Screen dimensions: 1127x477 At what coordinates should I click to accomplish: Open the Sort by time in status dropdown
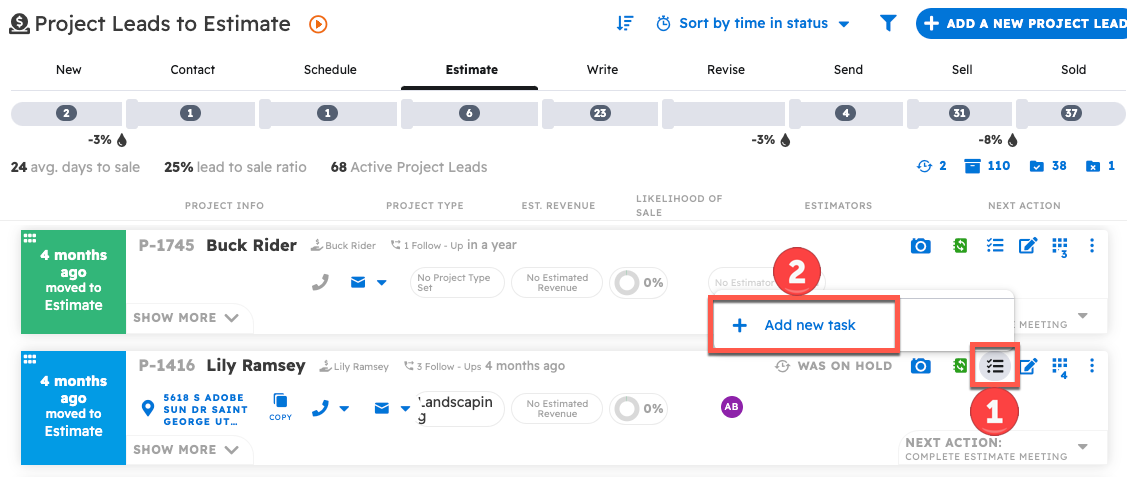[x=753, y=23]
